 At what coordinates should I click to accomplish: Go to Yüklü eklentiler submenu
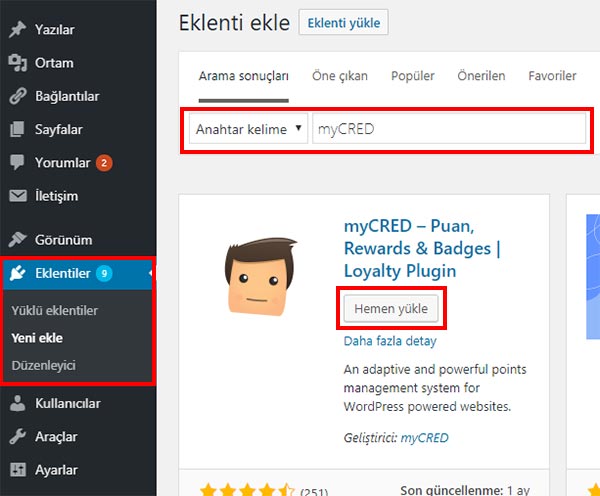click(x=55, y=310)
